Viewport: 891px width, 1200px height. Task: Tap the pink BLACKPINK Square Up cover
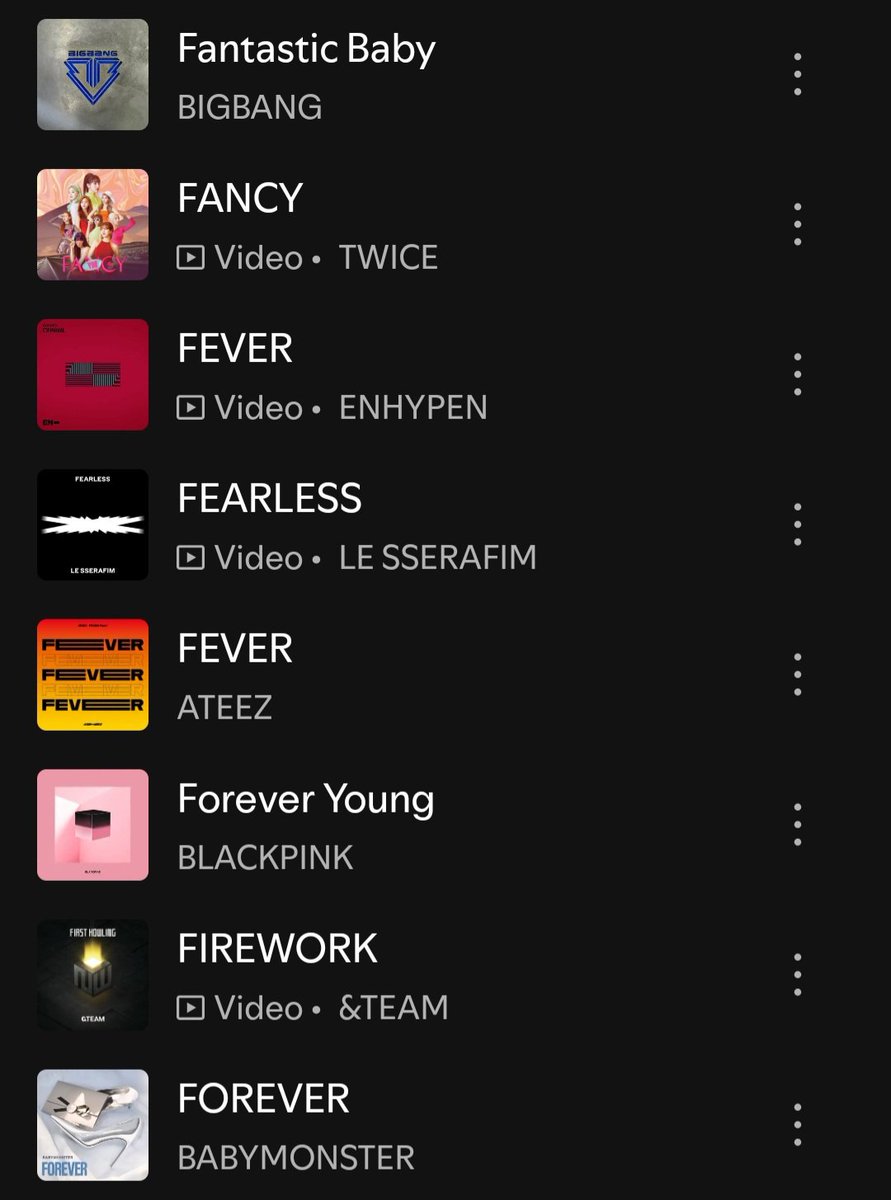pos(93,825)
